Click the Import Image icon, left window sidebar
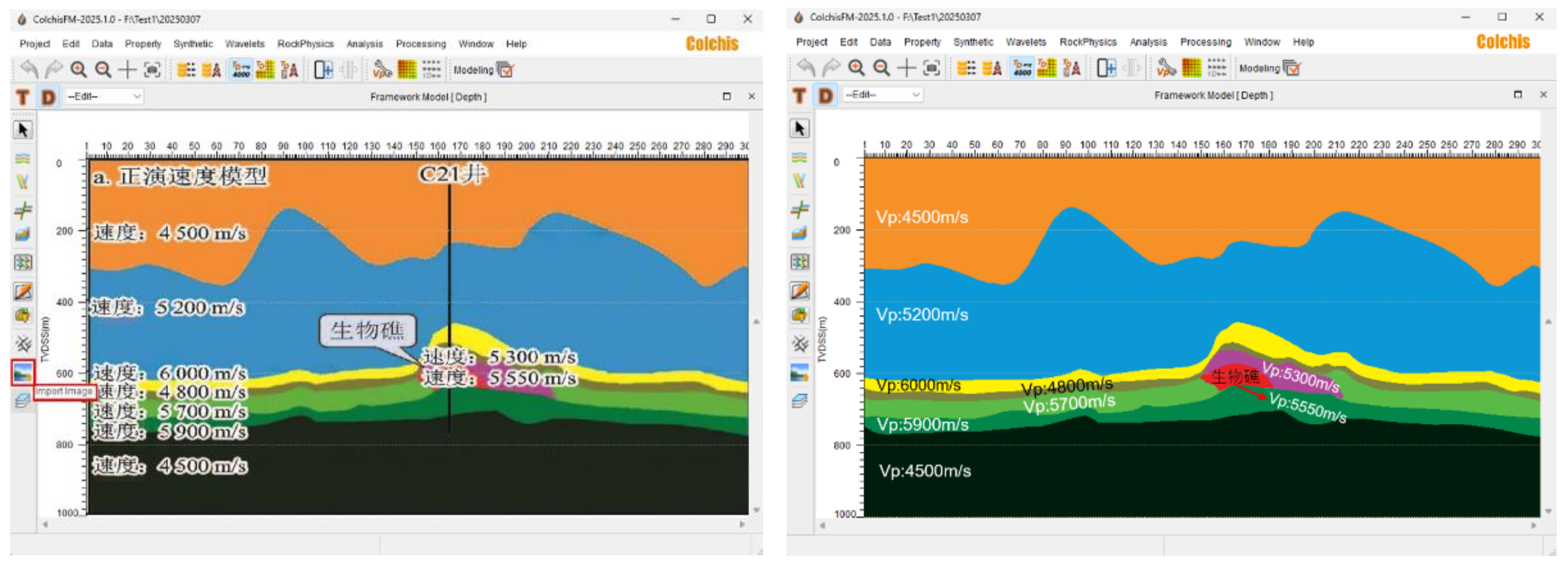The image size is (1568, 563). click(23, 372)
